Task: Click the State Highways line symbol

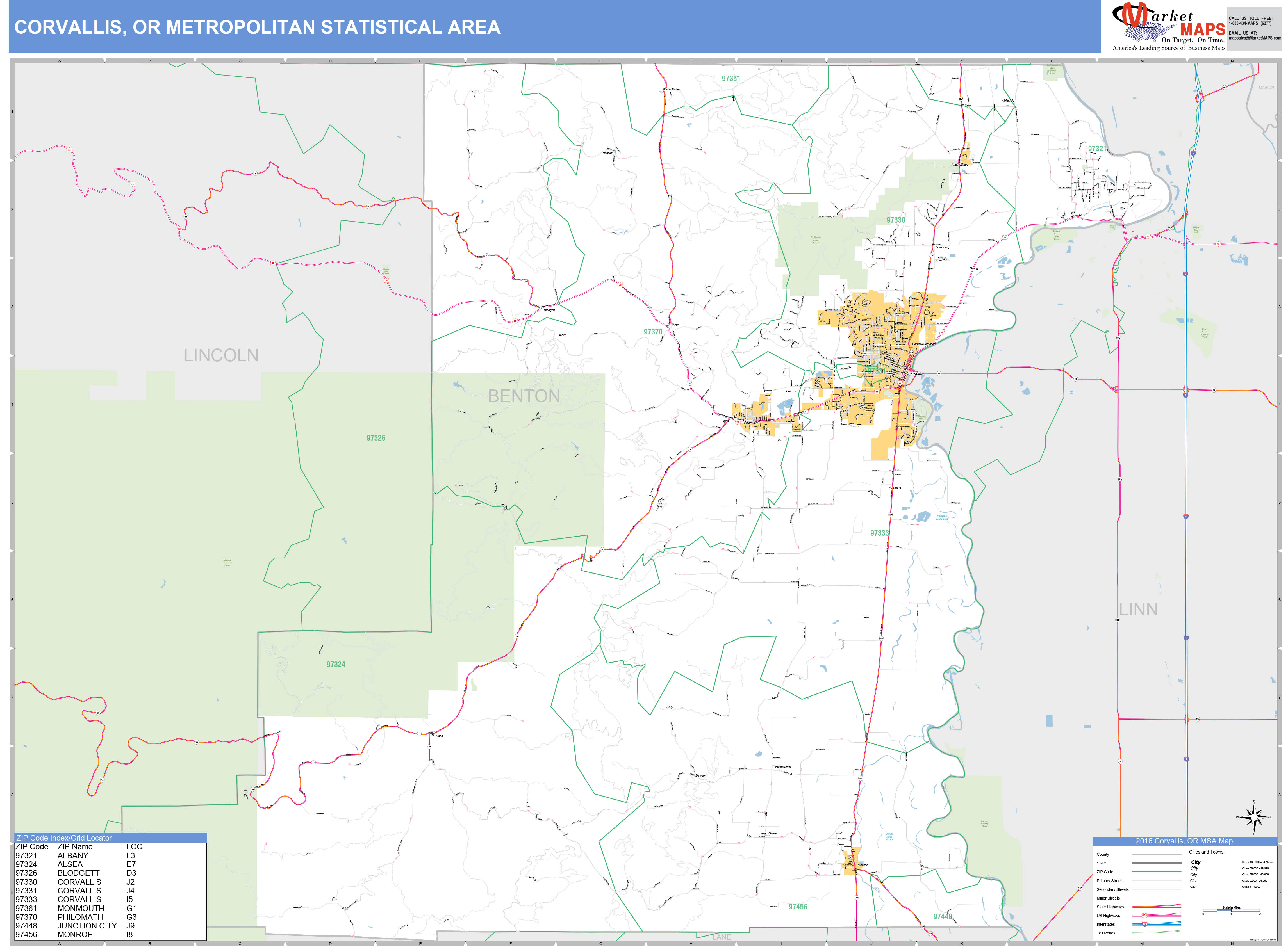Action: tap(1157, 907)
